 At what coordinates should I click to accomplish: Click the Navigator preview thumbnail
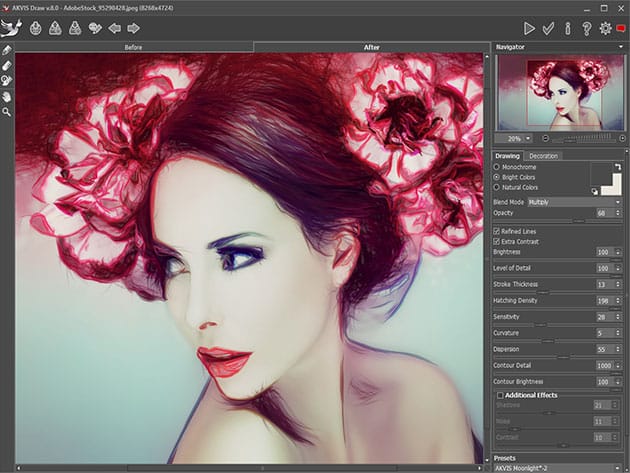(559, 92)
